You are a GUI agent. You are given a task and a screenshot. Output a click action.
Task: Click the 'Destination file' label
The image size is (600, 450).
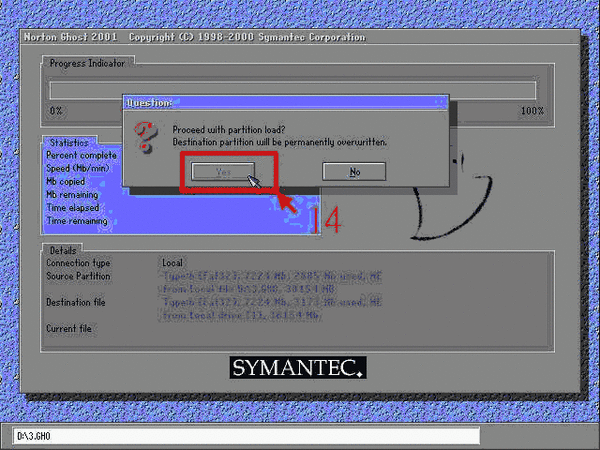(x=76, y=302)
